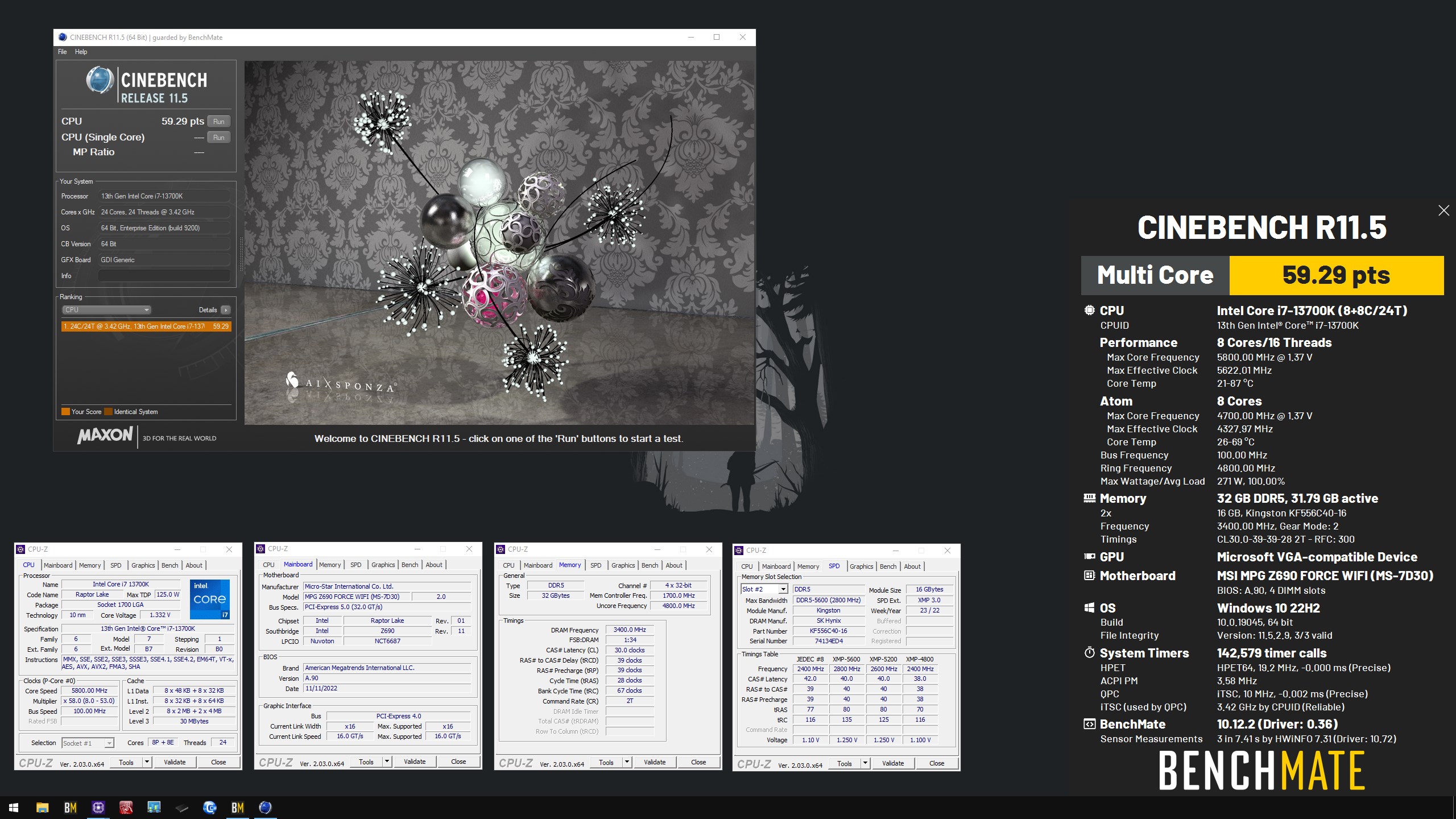Click the Multiplier x 58.0 value field
Viewport: 1456px width, 819px height.
[90, 701]
